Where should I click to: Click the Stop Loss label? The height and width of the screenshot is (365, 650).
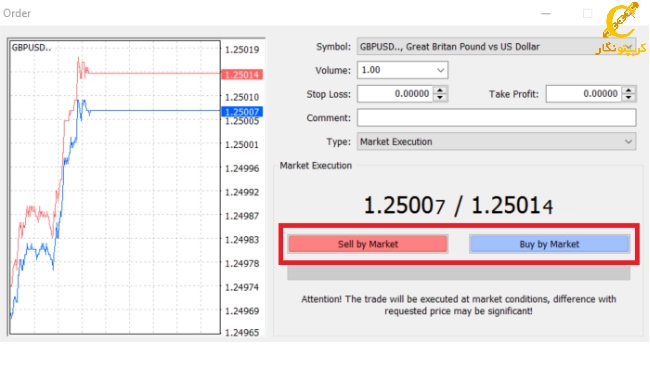pos(328,94)
